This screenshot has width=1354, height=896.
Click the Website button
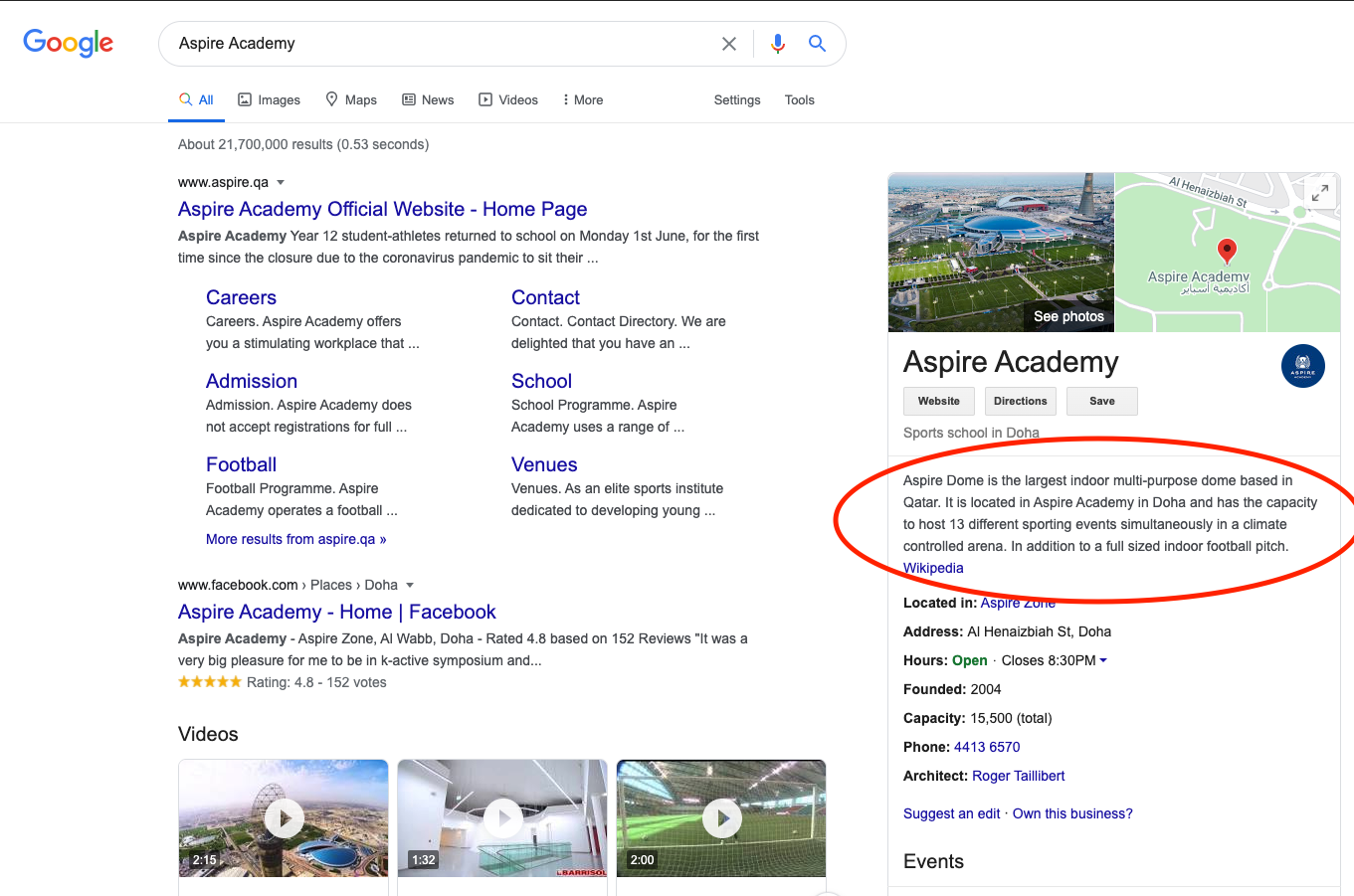(x=939, y=401)
